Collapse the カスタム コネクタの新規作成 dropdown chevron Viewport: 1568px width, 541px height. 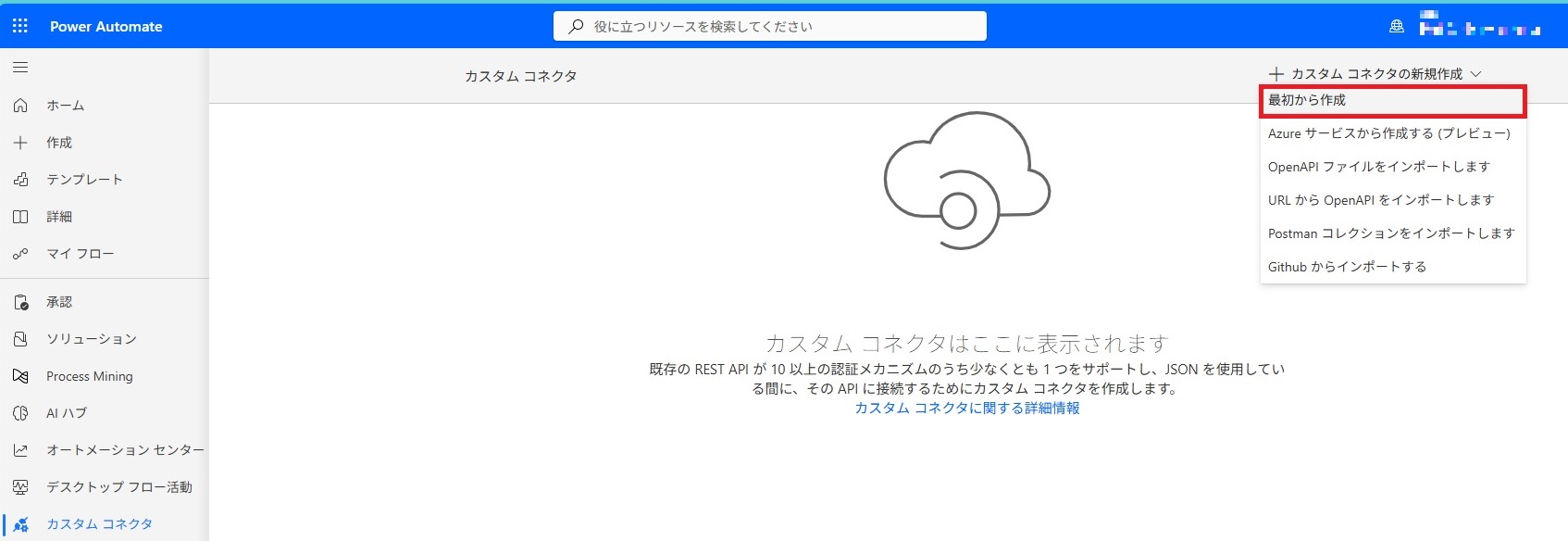[1475, 74]
